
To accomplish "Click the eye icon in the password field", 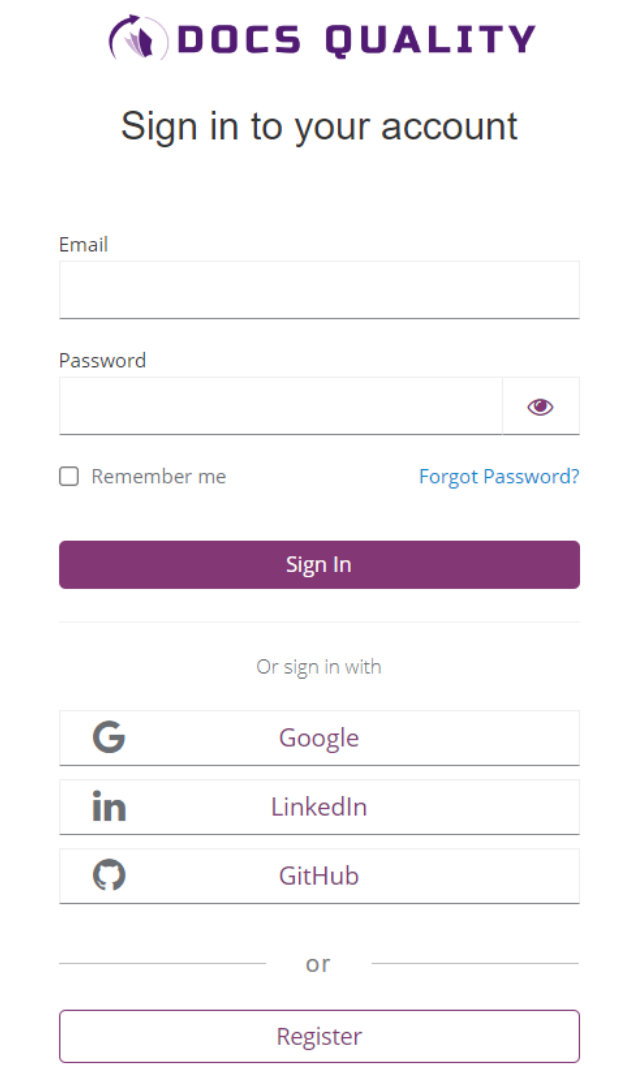I will tap(540, 406).
